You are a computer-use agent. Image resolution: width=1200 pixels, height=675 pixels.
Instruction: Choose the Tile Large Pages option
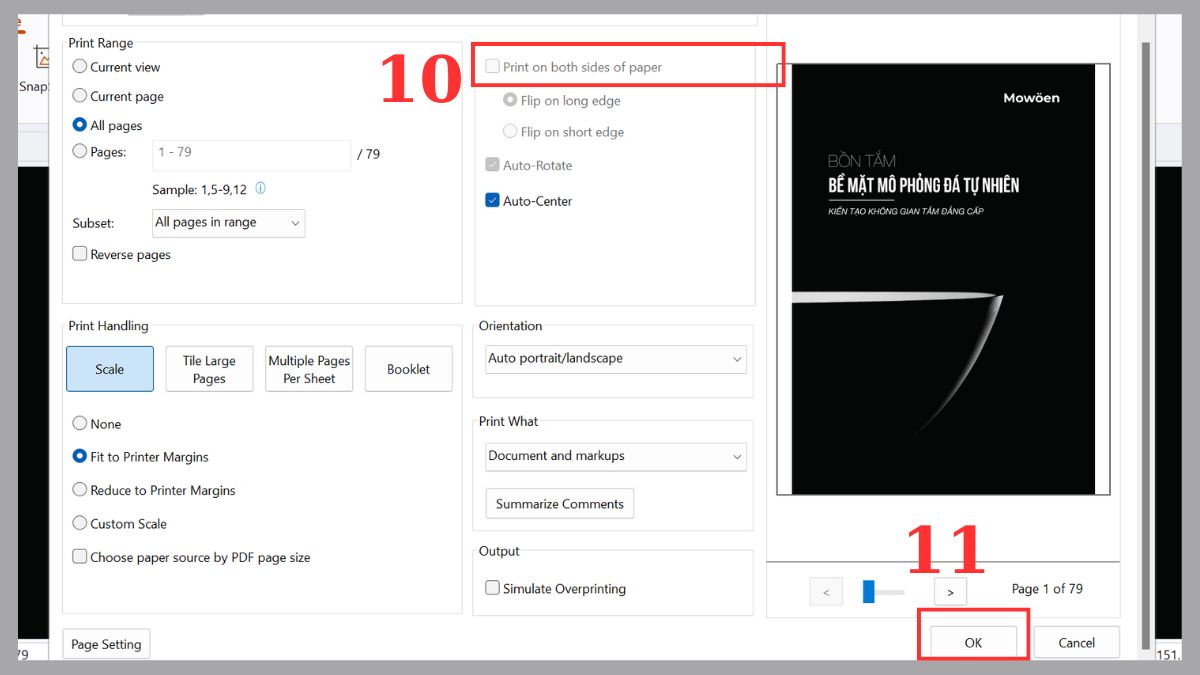click(209, 369)
